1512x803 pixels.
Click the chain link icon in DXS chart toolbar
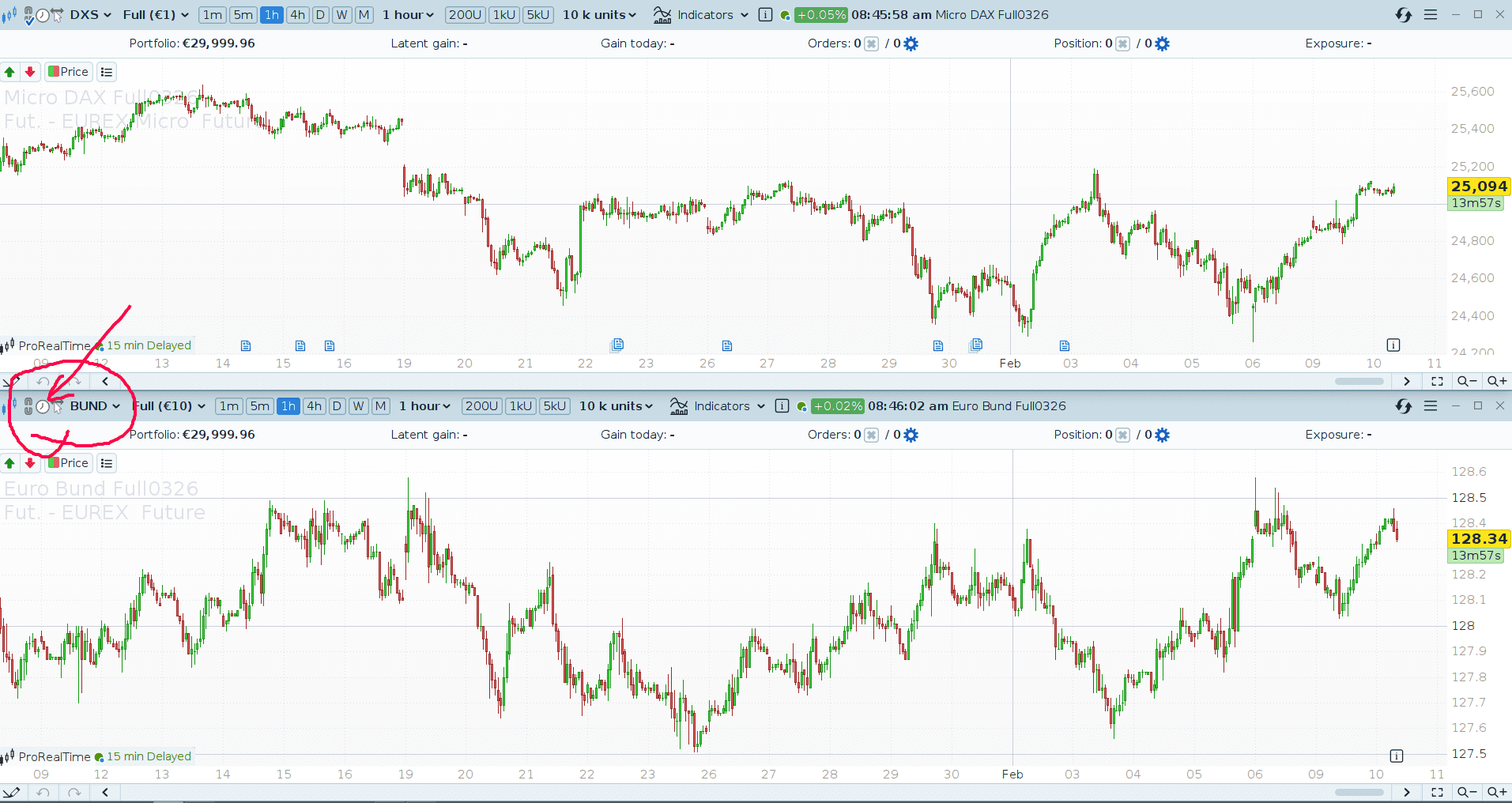[x=28, y=15]
